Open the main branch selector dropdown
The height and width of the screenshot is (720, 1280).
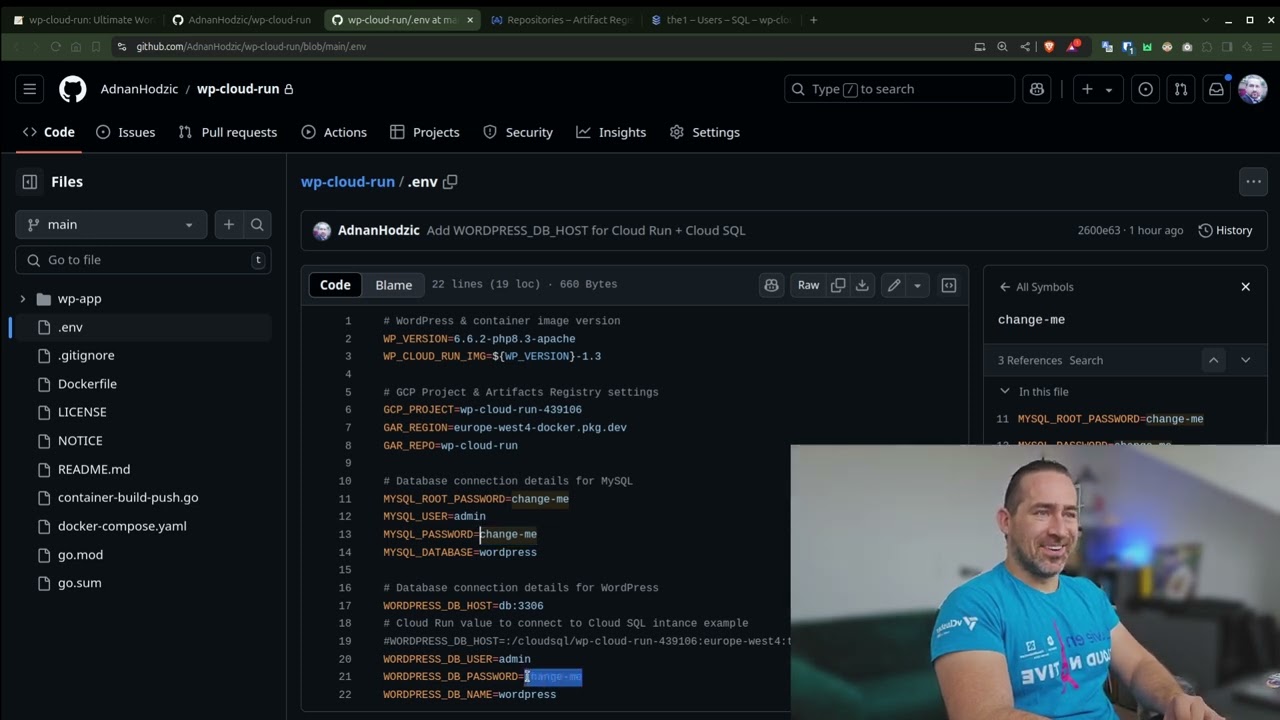click(x=111, y=225)
